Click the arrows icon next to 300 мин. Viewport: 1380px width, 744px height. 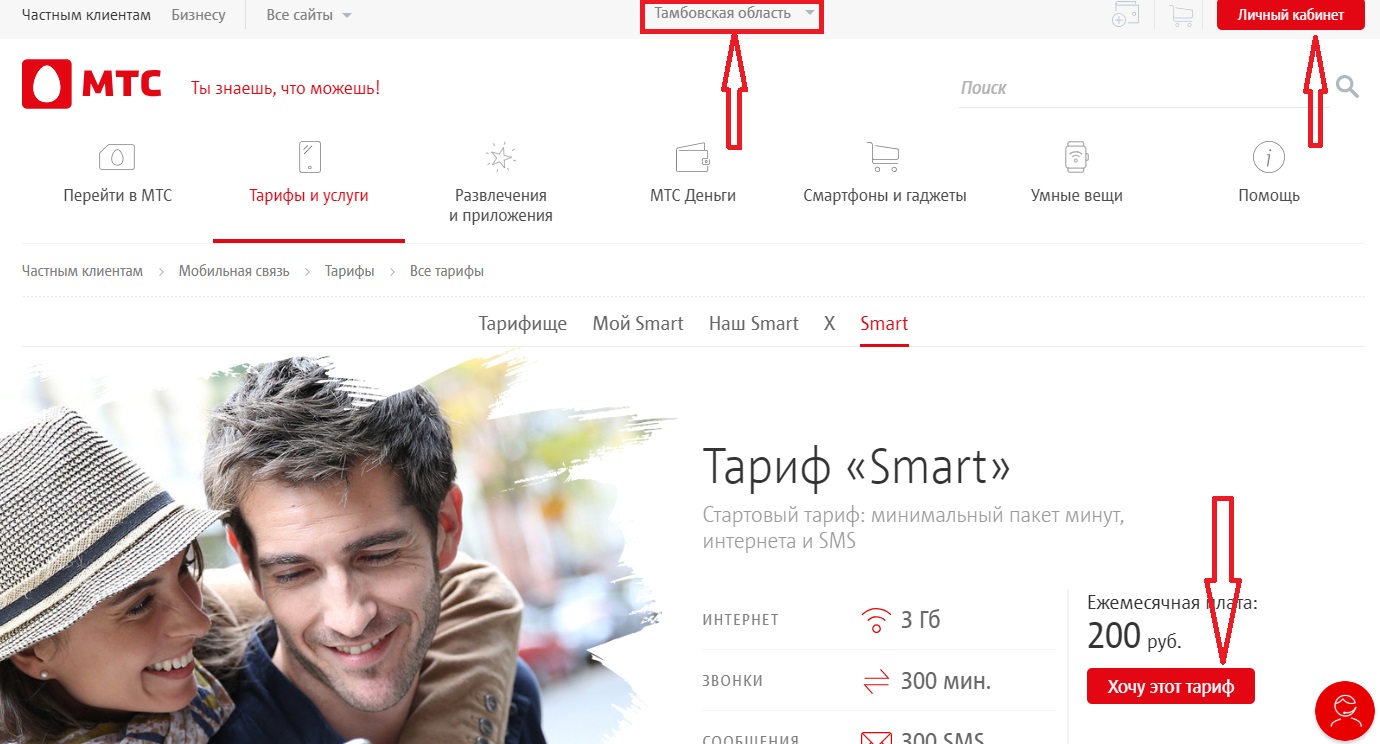tap(876, 682)
